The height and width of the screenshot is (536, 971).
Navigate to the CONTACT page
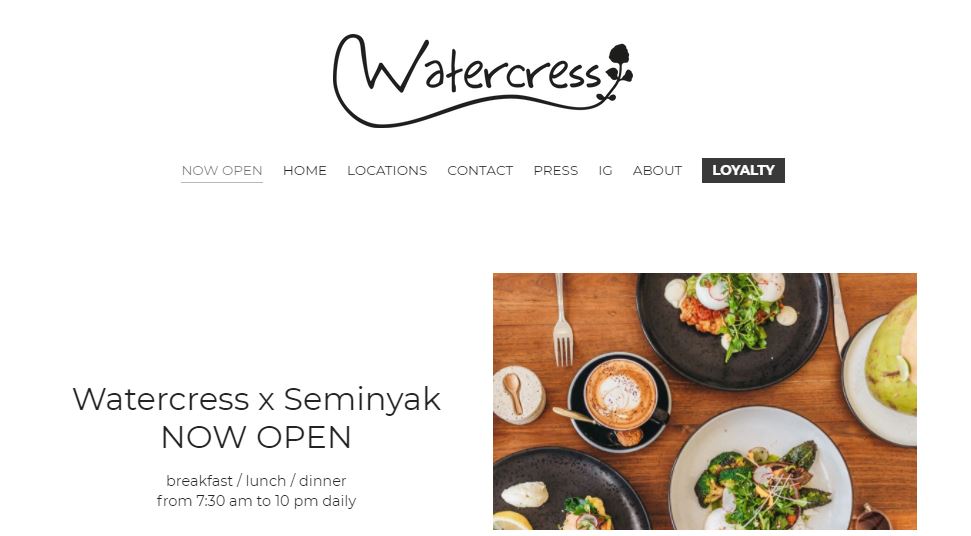point(480,170)
